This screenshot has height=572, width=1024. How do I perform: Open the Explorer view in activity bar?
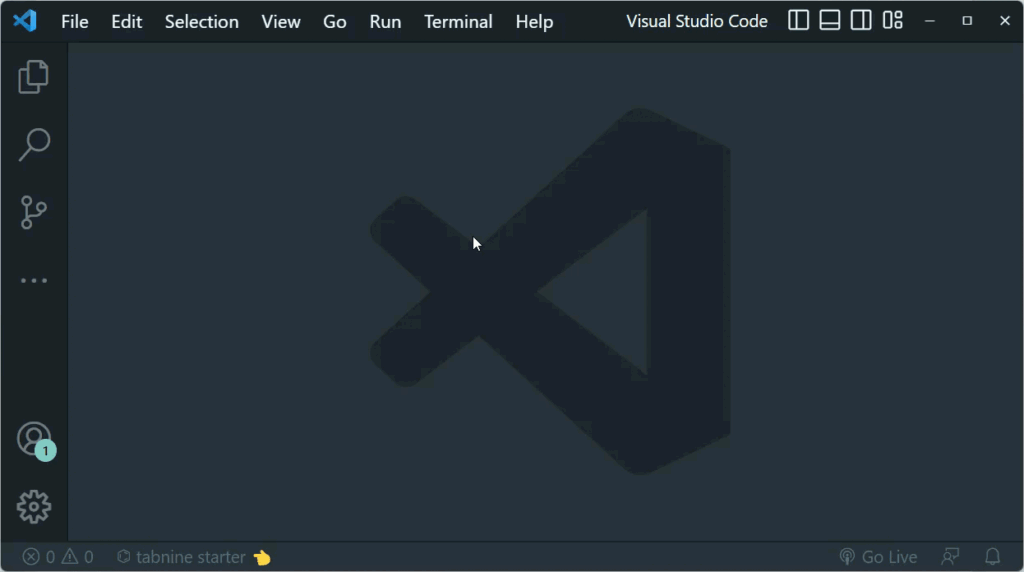pos(34,77)
